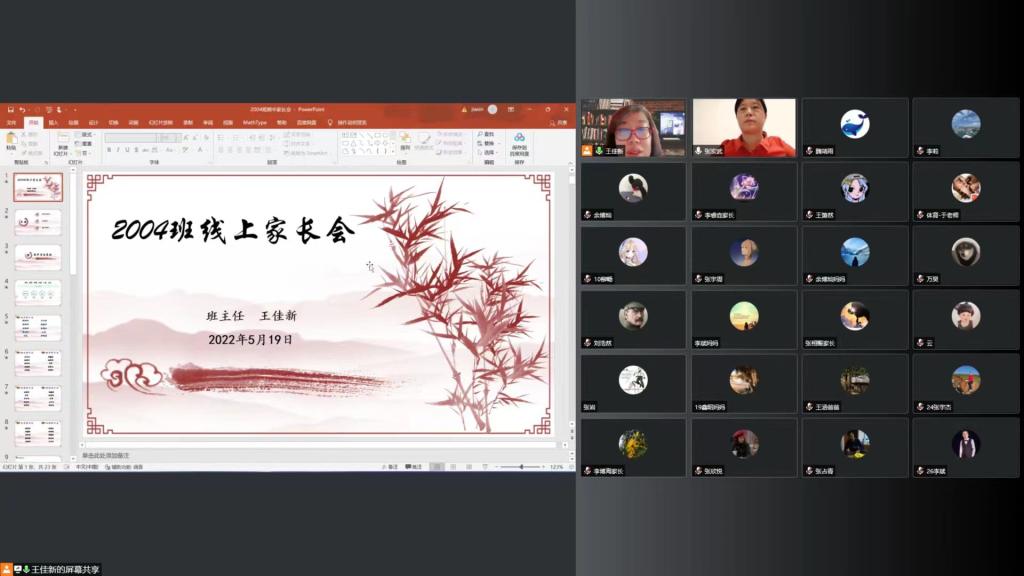Click the Save icon in Quick Access Toolbar
1024x576 pixels.
[12, 106]
